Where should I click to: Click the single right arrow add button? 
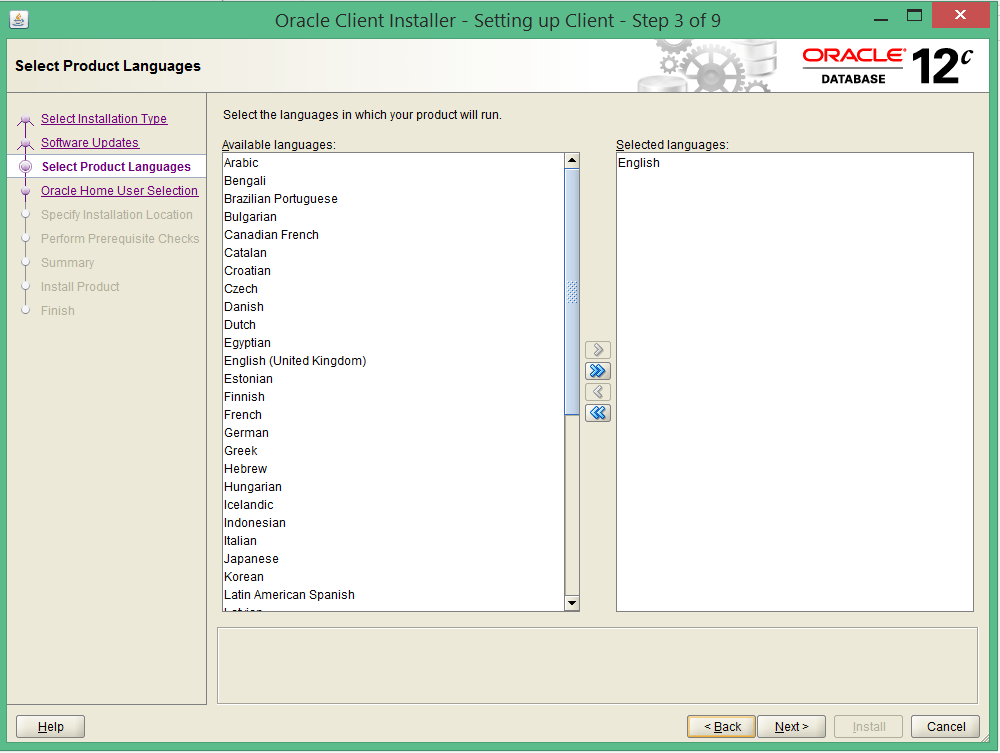pyautogui.click(x=598, y=350)
